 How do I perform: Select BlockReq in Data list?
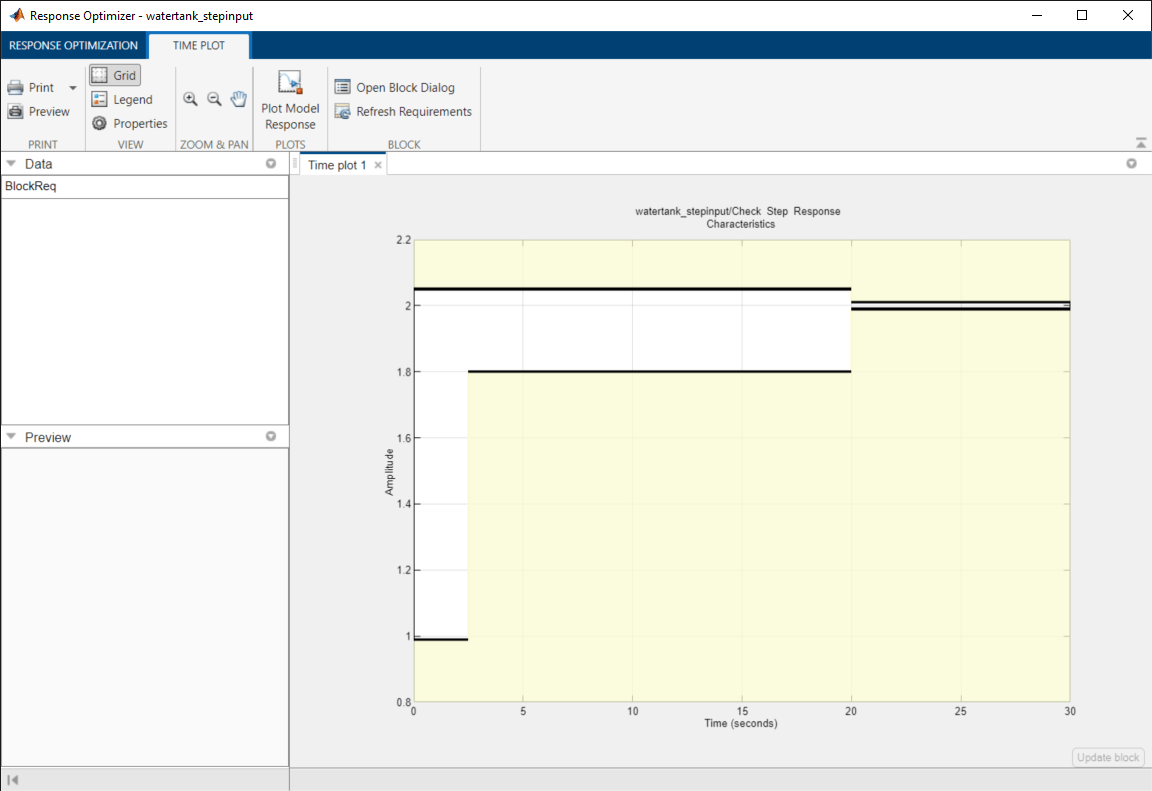point(32,187)
